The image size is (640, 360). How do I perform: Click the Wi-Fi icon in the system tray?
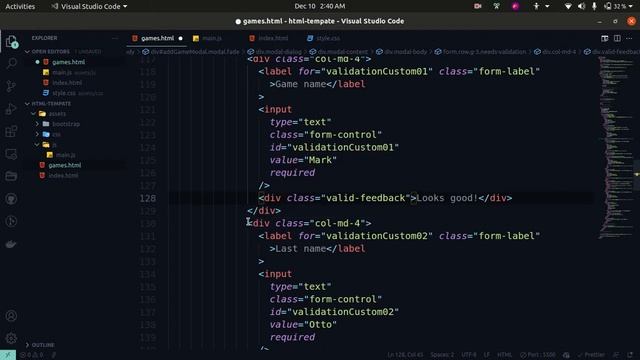[568, 6]
